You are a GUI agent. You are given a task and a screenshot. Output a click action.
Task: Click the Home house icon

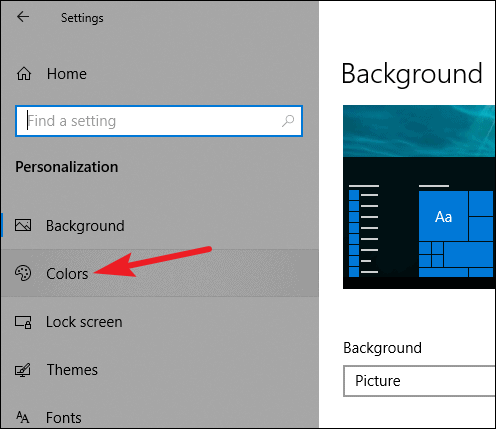24,74
